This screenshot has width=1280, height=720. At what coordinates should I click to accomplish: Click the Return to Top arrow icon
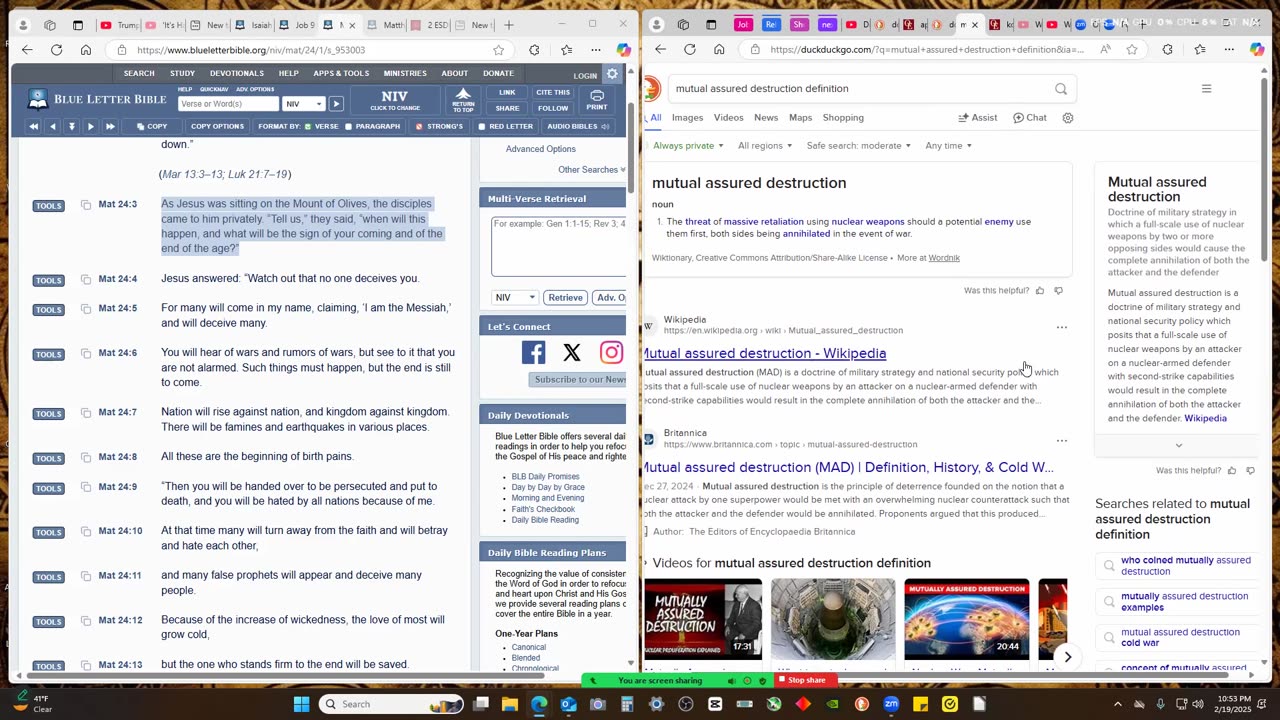click(463, 100)
